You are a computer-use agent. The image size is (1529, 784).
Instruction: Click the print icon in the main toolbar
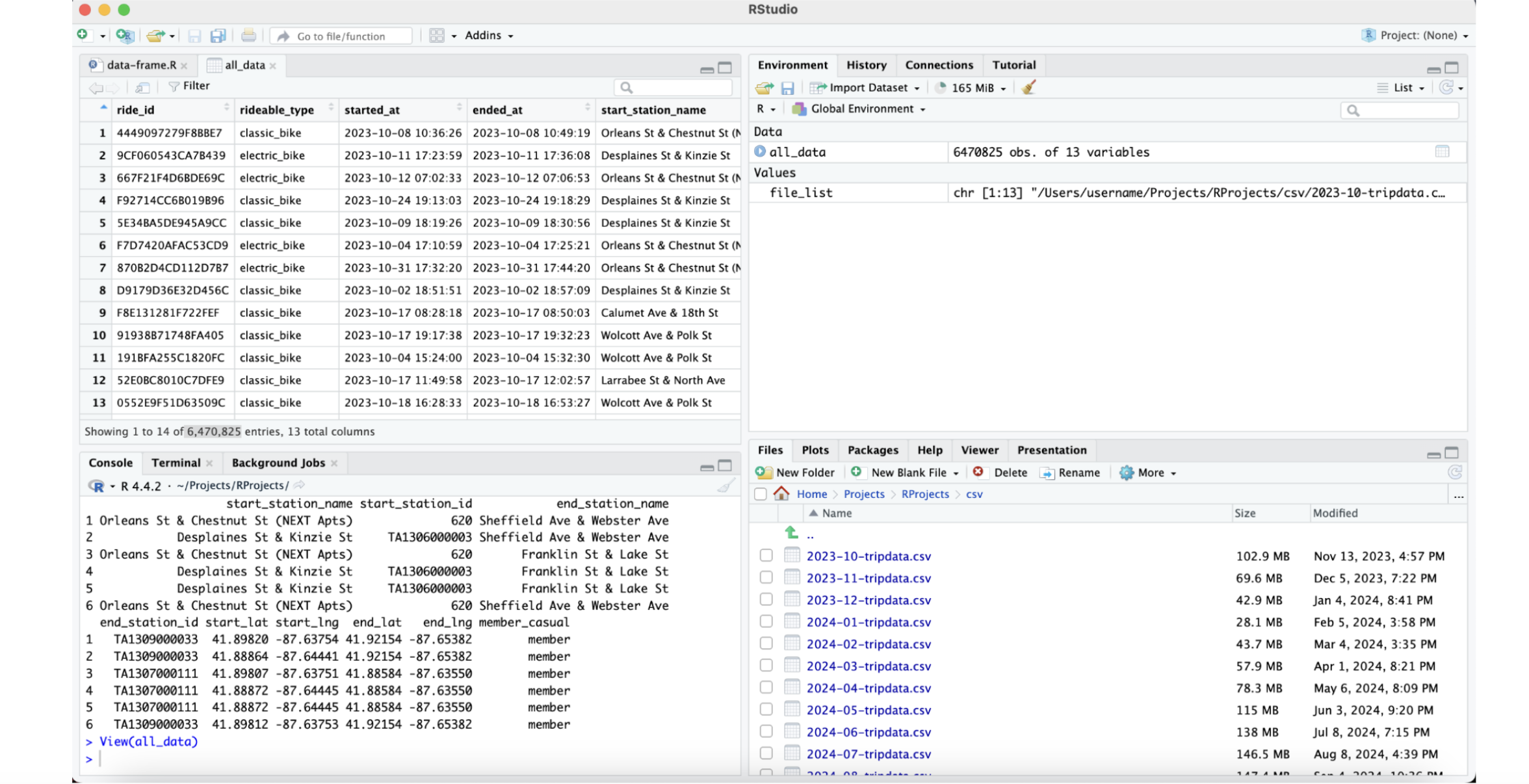[248, 36]
